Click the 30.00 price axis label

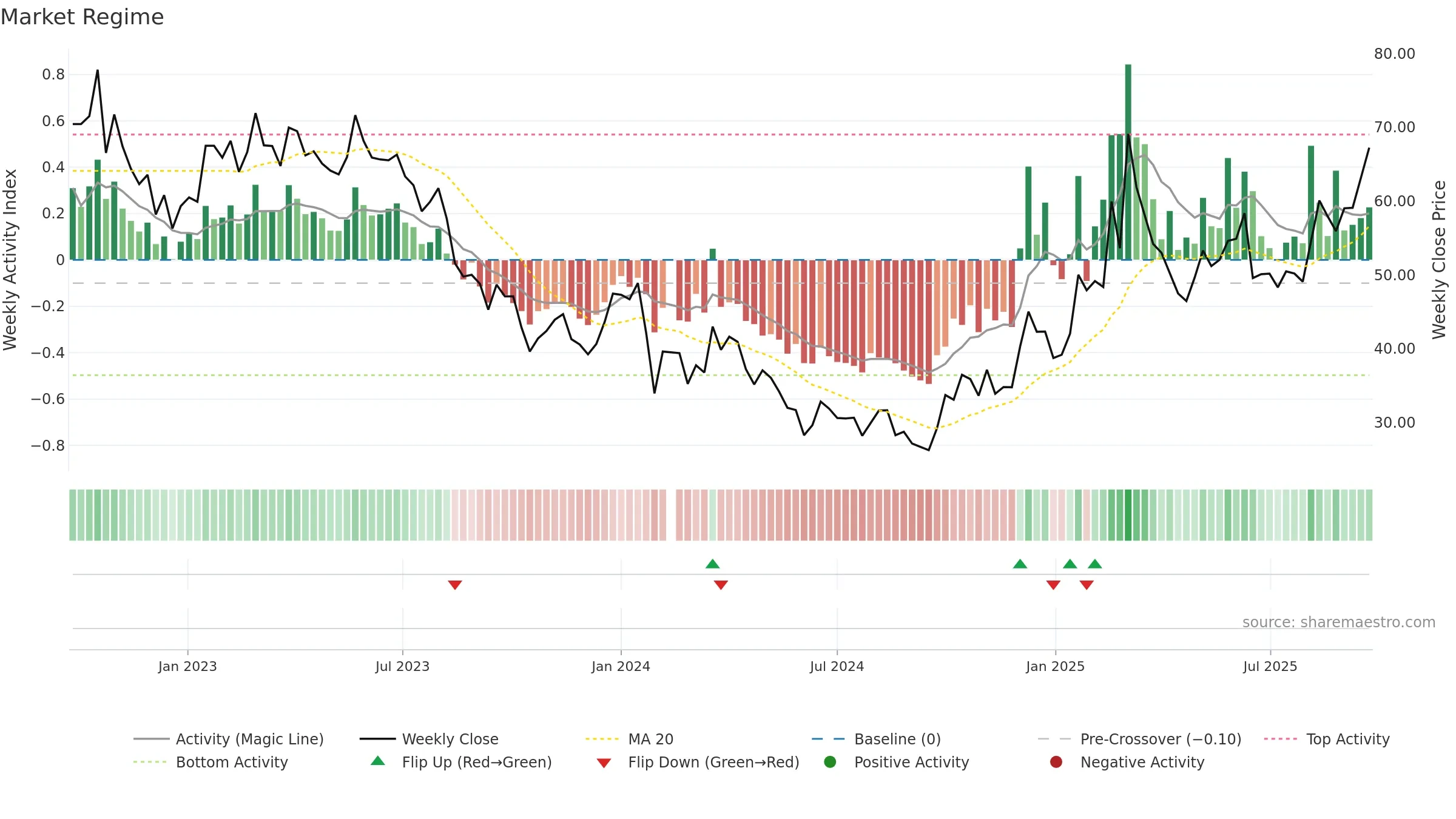click(x=1394, y=423)
